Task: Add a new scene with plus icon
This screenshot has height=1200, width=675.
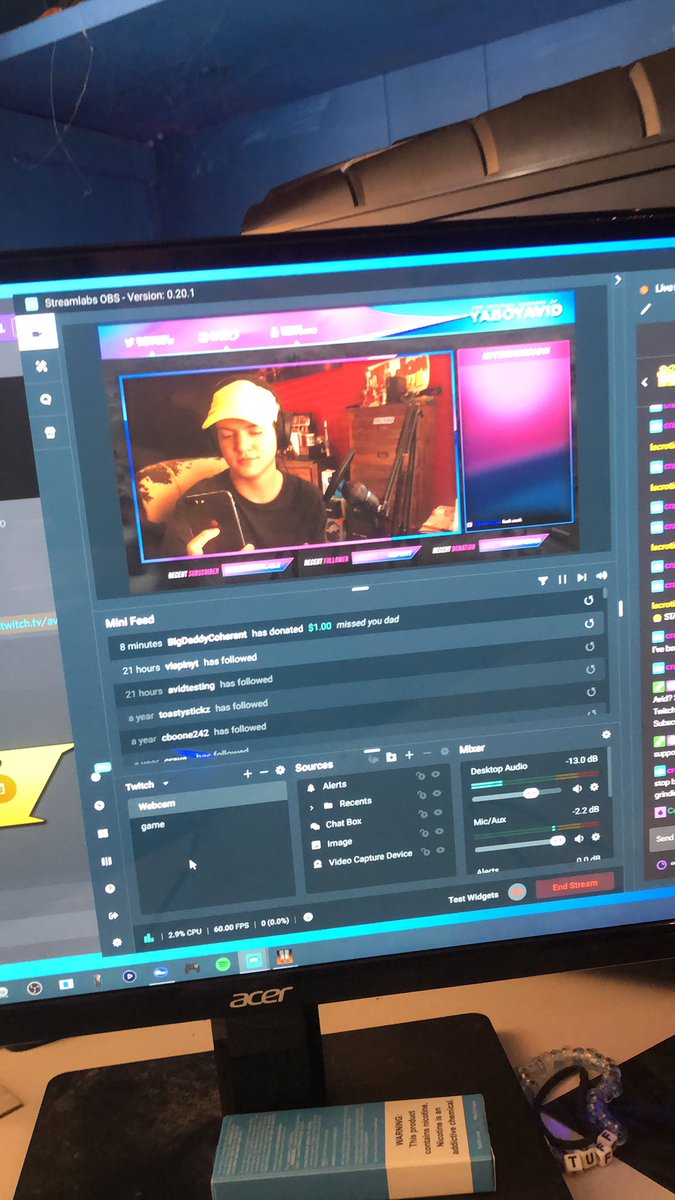Action: [248, 774]
